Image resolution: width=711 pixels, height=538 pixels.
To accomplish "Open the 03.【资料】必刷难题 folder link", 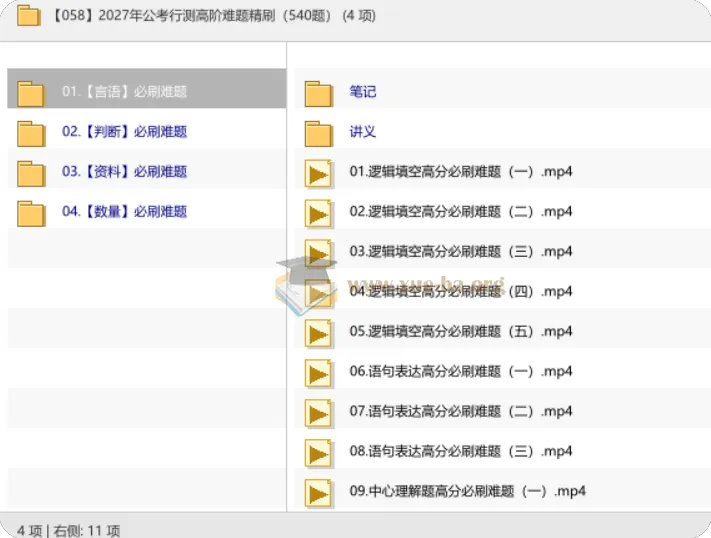I will pyautogui.click(x=124, y=171).
